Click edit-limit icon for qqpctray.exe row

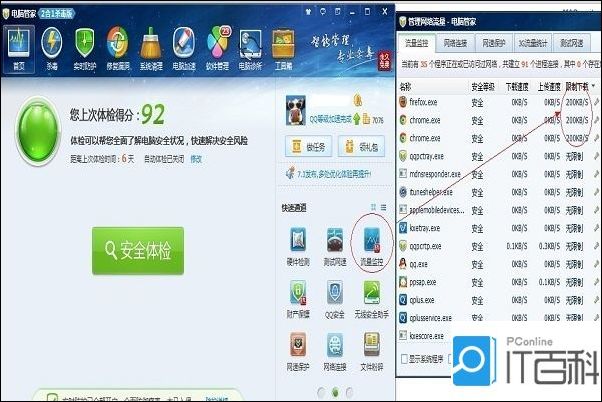(x=596, y=156)
